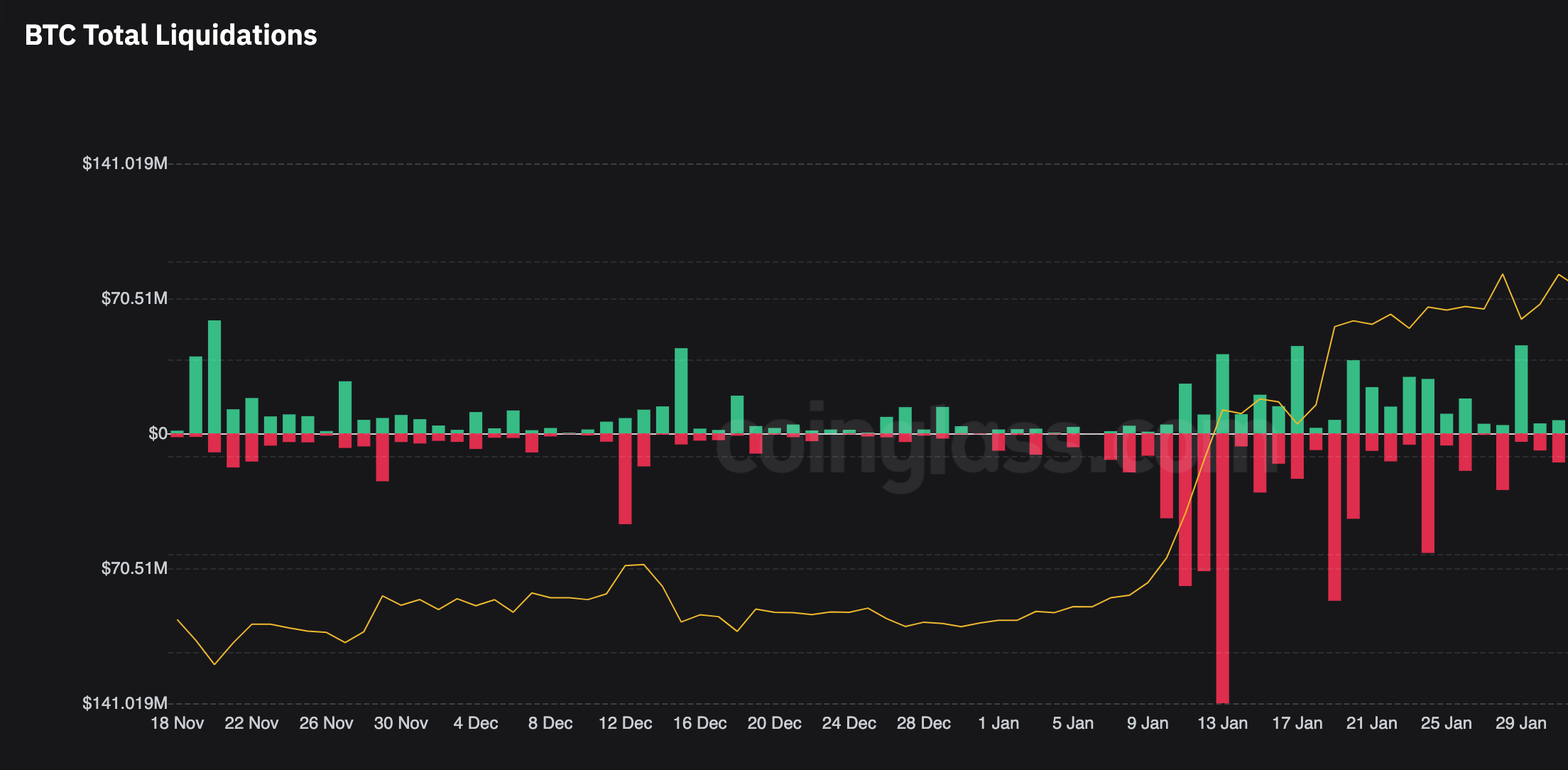1568x770 pixels.
Task: Click the 24 Dec date label
Action: [x=849, y=723]
